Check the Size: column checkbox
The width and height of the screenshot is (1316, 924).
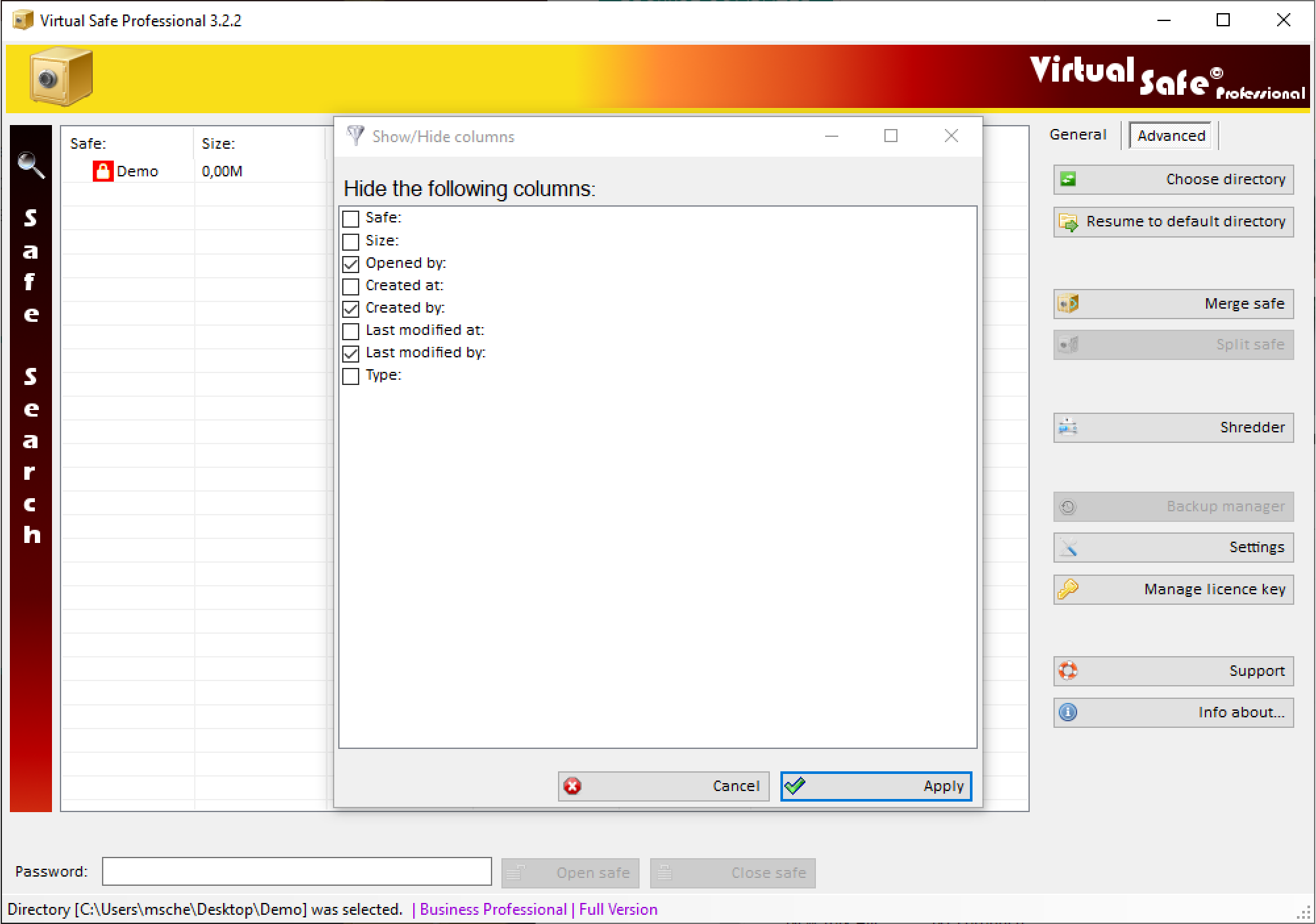click(351, 241)
